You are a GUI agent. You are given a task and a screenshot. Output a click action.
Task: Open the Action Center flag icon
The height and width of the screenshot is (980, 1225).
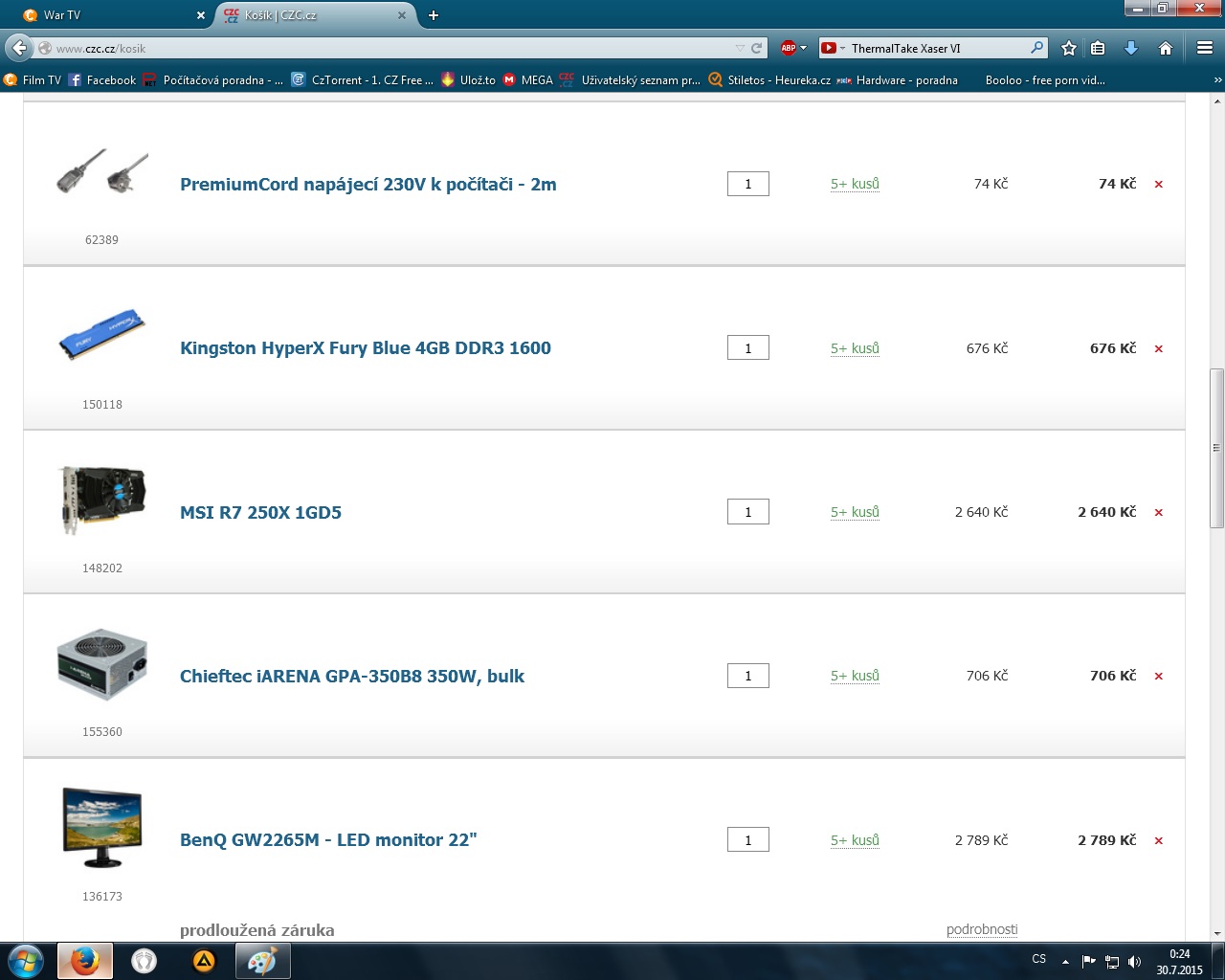[1088, 962]
